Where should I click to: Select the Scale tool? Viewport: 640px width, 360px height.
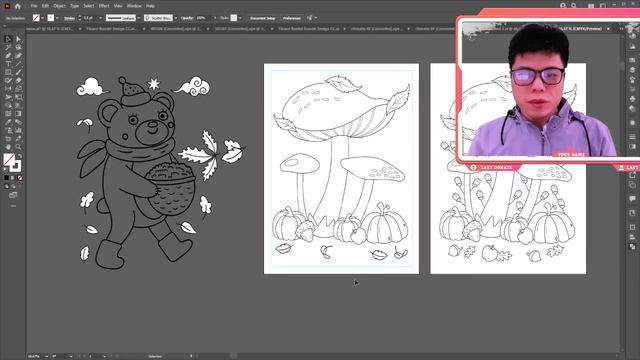point(18,89)
